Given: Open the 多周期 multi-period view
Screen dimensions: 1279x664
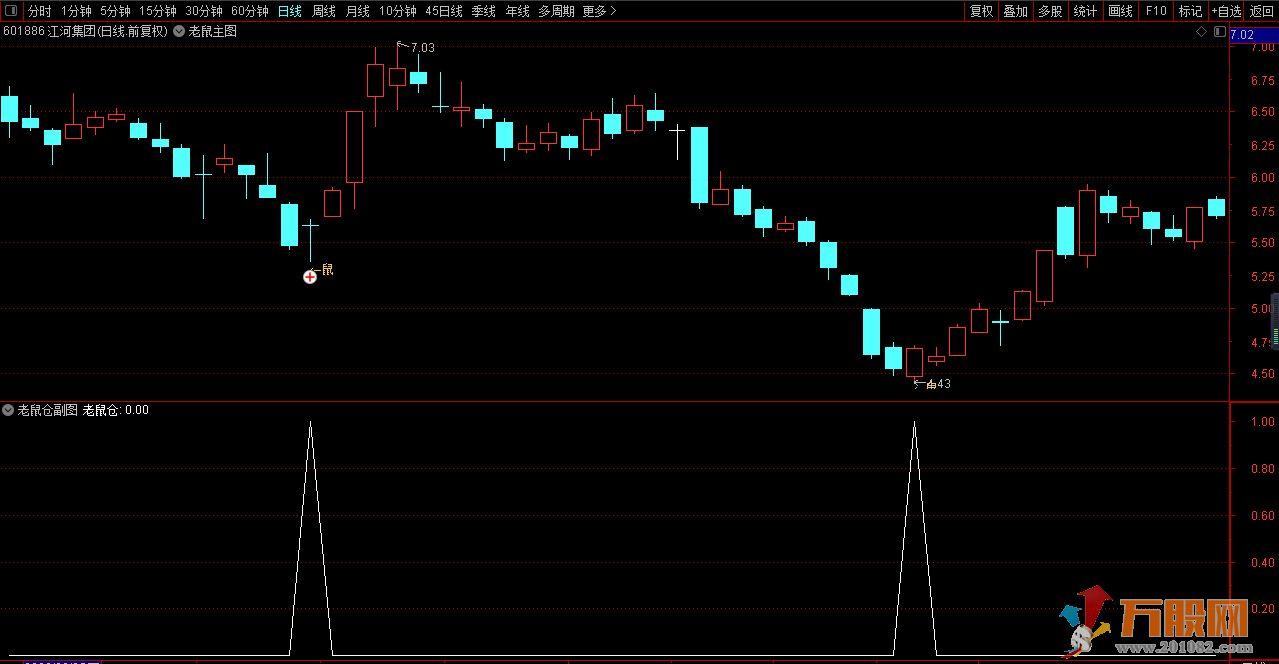Looking at the screenshot, I should [556, 11].
